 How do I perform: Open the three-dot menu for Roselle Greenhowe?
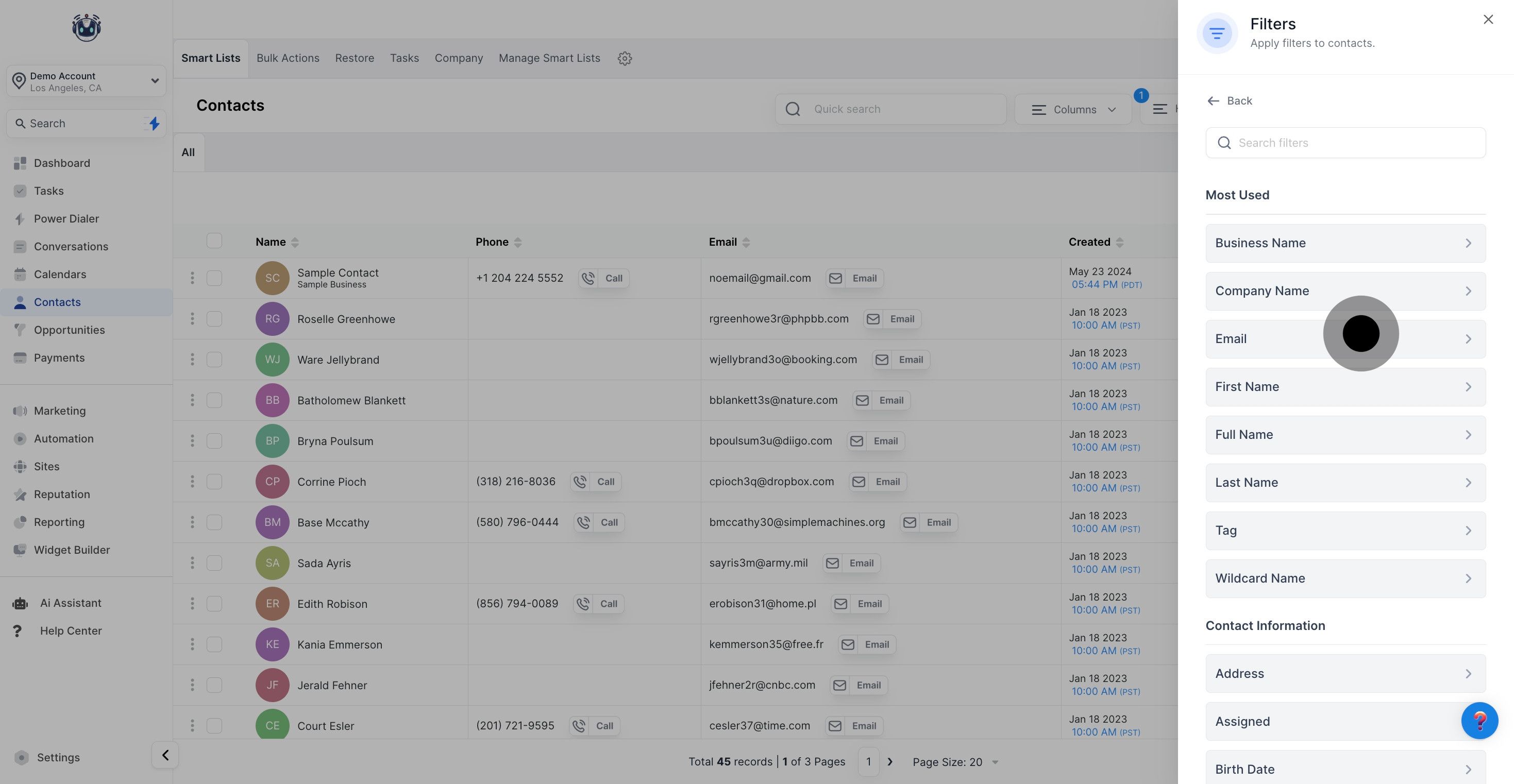click(x=192, y=318)
